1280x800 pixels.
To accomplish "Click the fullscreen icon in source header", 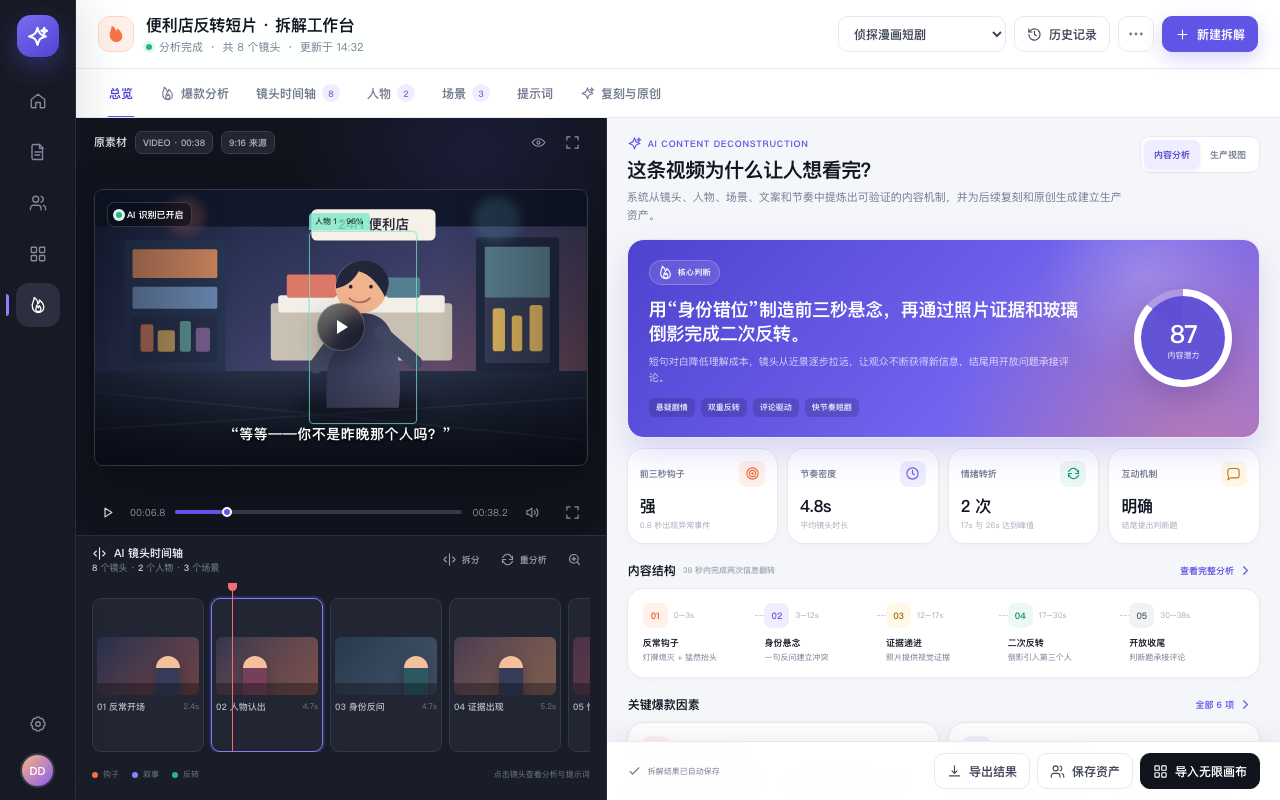I will point(572,143).
